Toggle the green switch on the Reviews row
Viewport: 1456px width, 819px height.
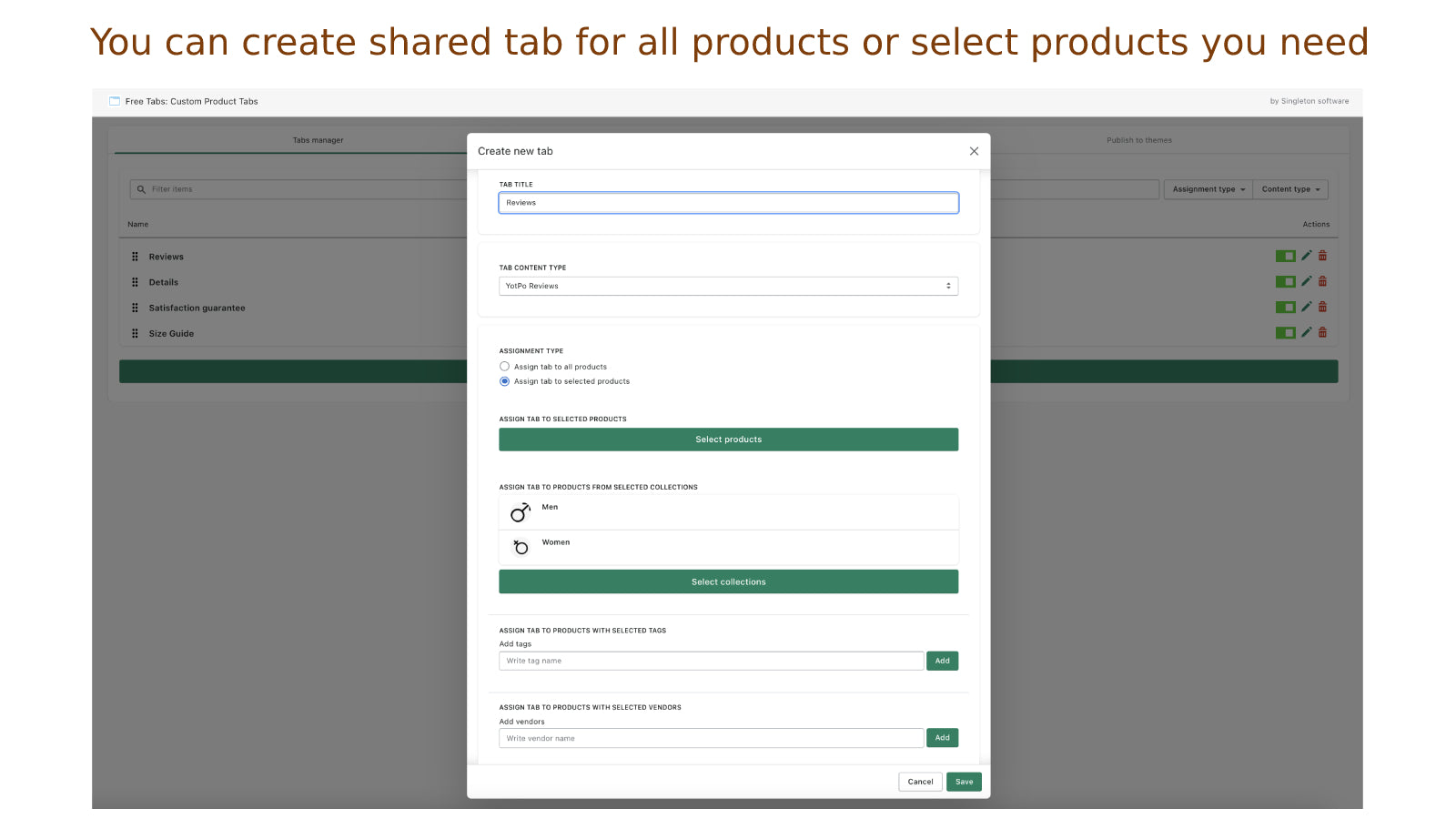pyautogui.click(x=1286, y=256)
